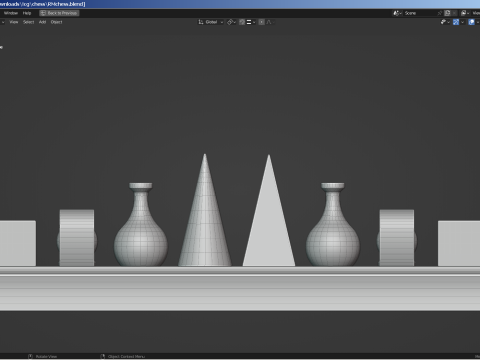Open proportional editing falloff curve

270,22
